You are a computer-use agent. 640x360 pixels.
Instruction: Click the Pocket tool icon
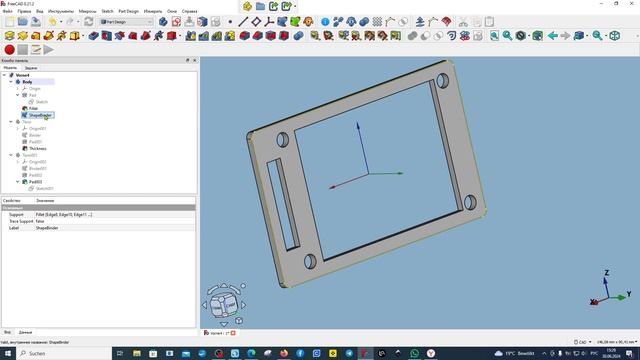93,36
